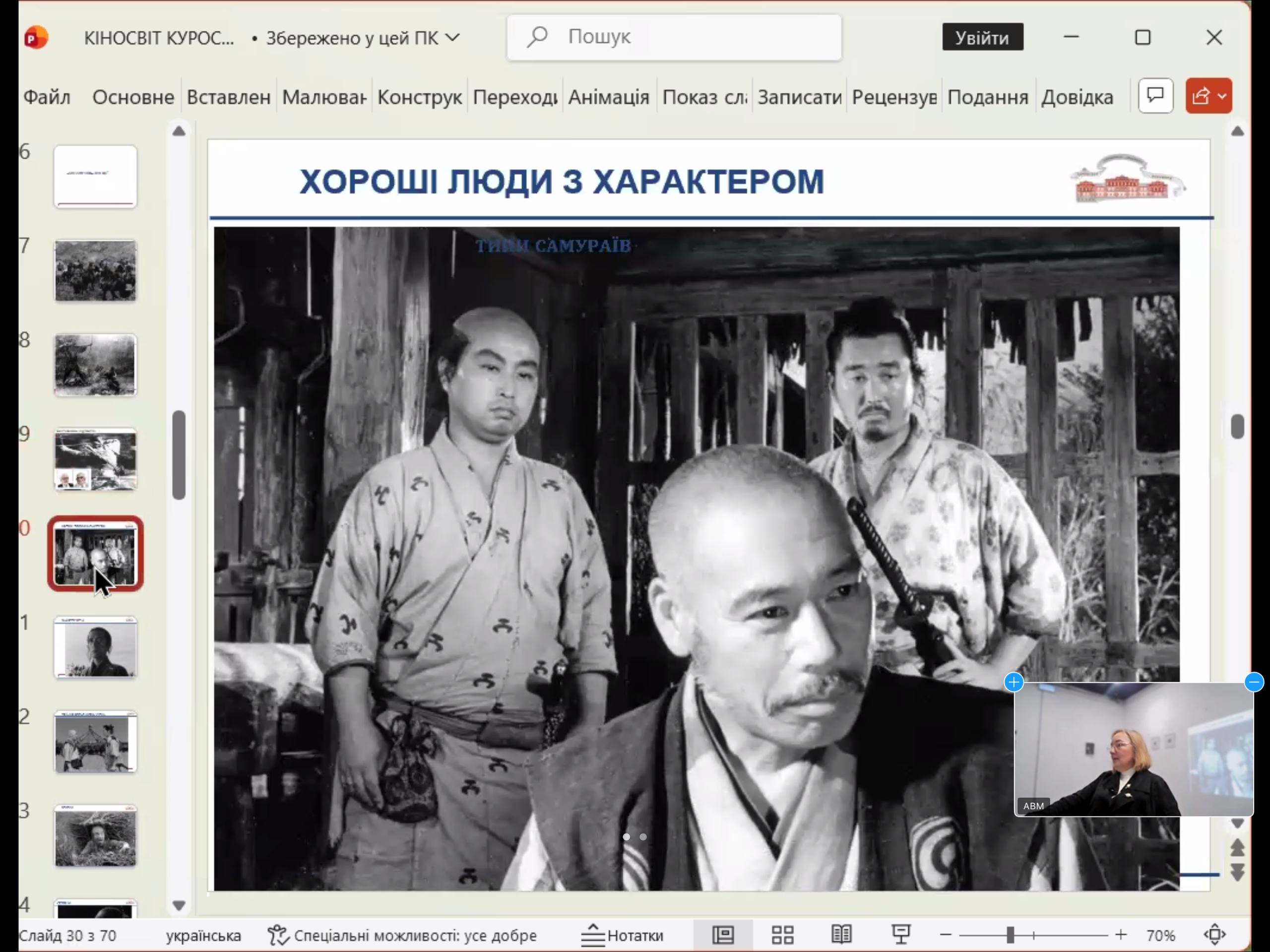Image resolution: width=1270 pixels, height=952 pixels.
Task: Open Reading view icon
Action: click(841, 935)
